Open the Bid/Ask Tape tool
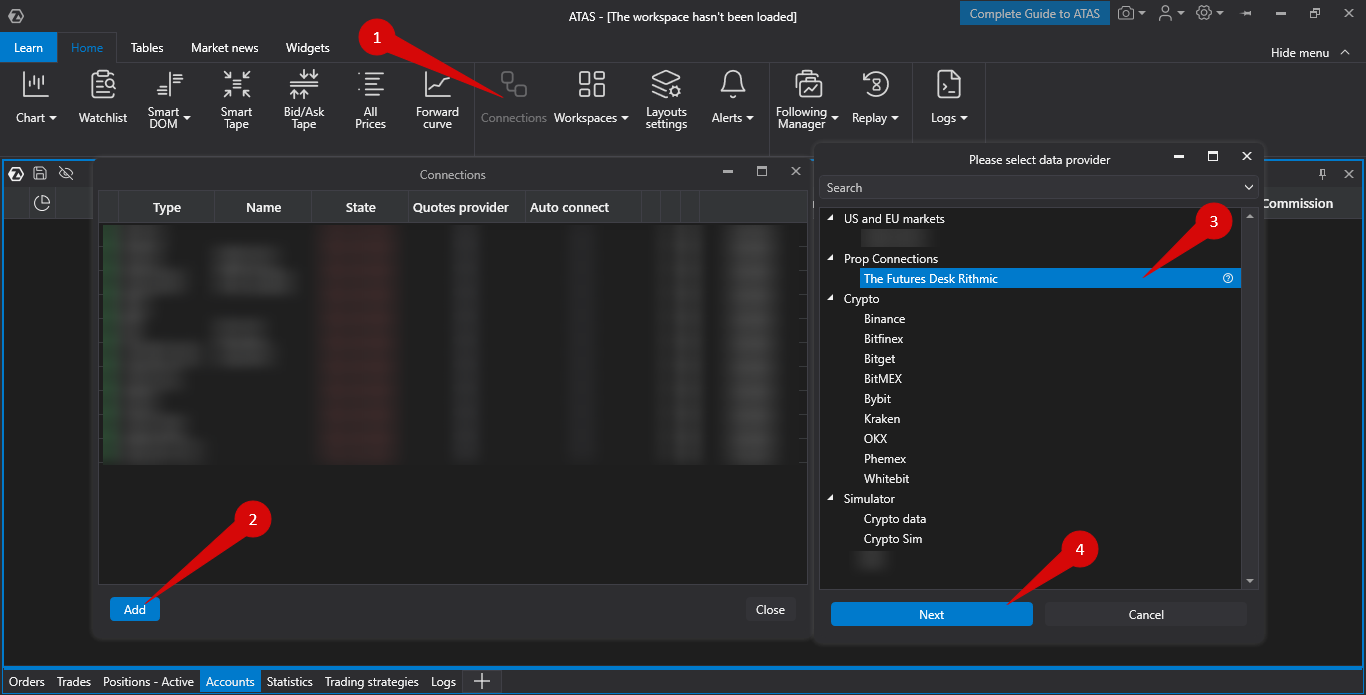The image size is (1366, 695). tap(303, 100)
